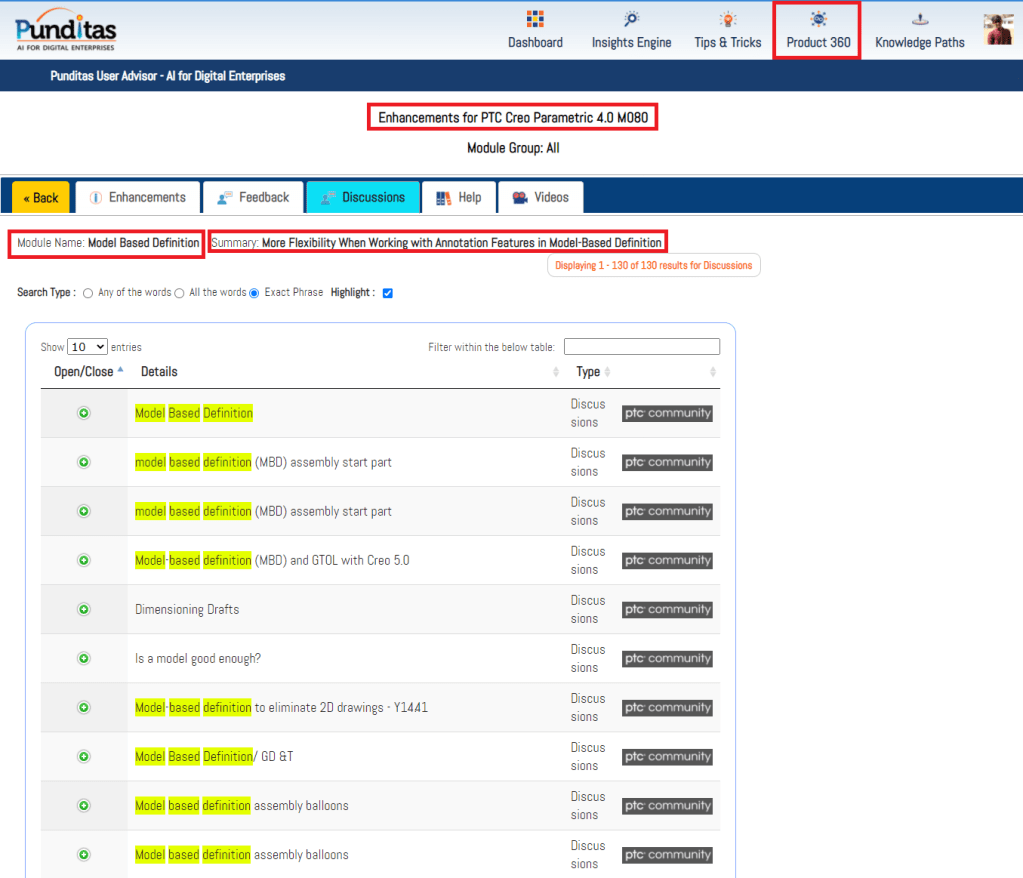Click the yellow Back button
1023x878 pixels.
click(x=41, y=198)
